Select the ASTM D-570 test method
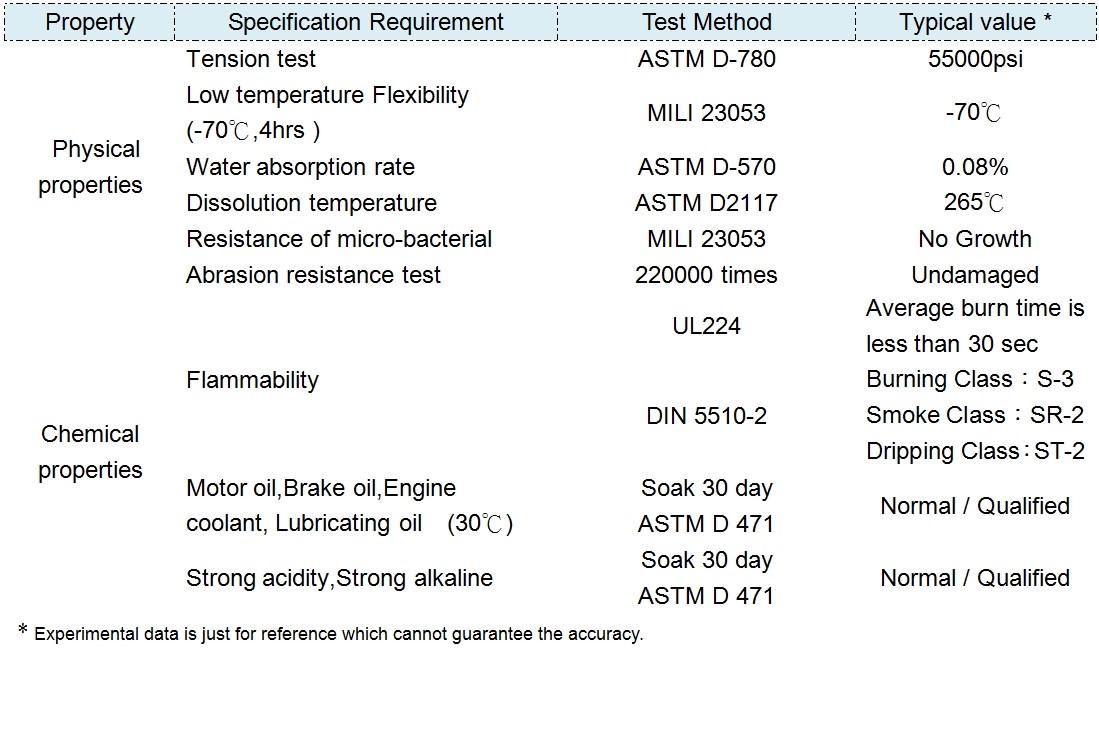The height and width of the screenshot is (737, 1099). pyautogui.click(x=706, y=167)
